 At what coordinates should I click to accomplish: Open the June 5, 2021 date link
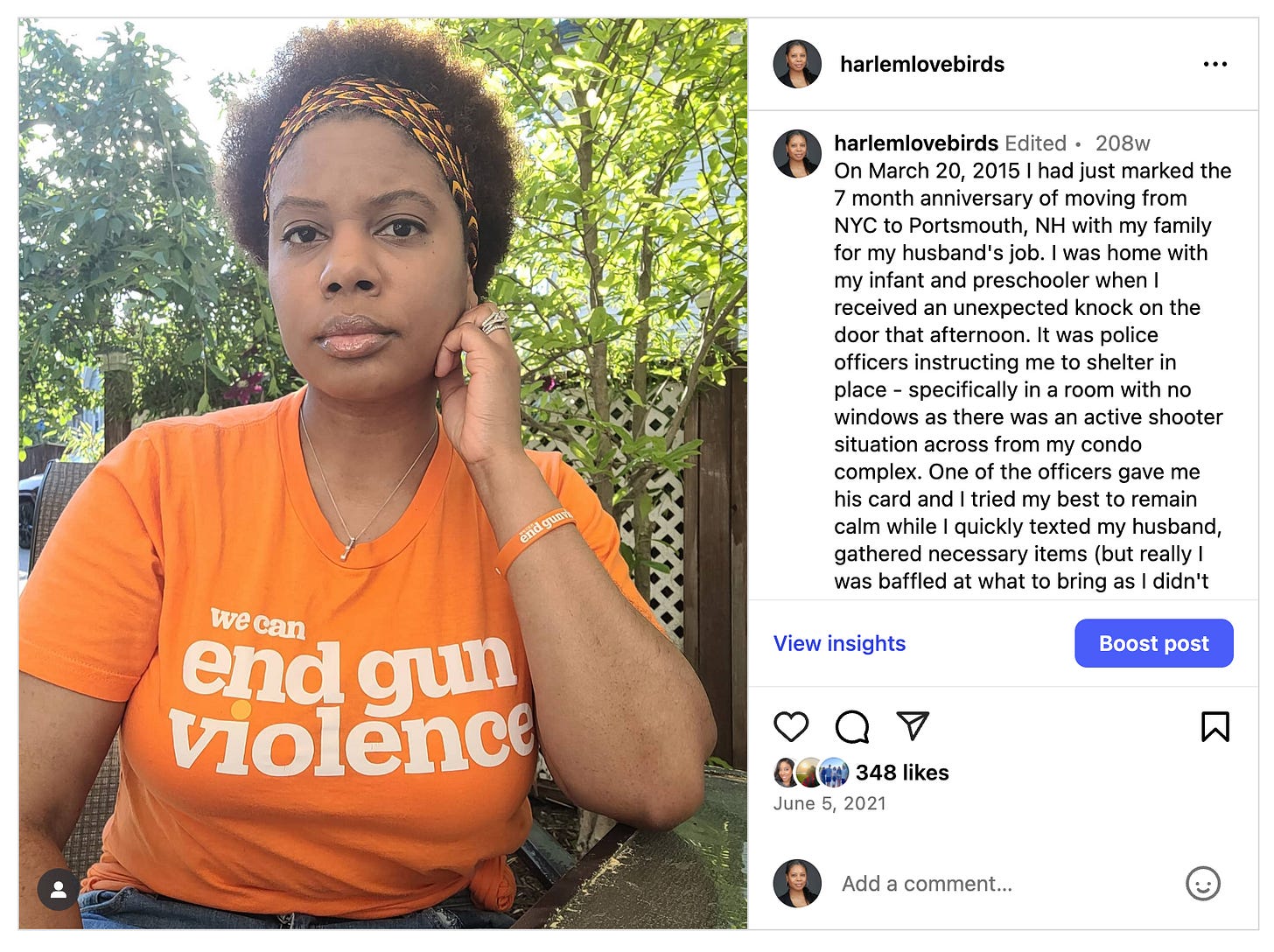click(x=829, y=803)
